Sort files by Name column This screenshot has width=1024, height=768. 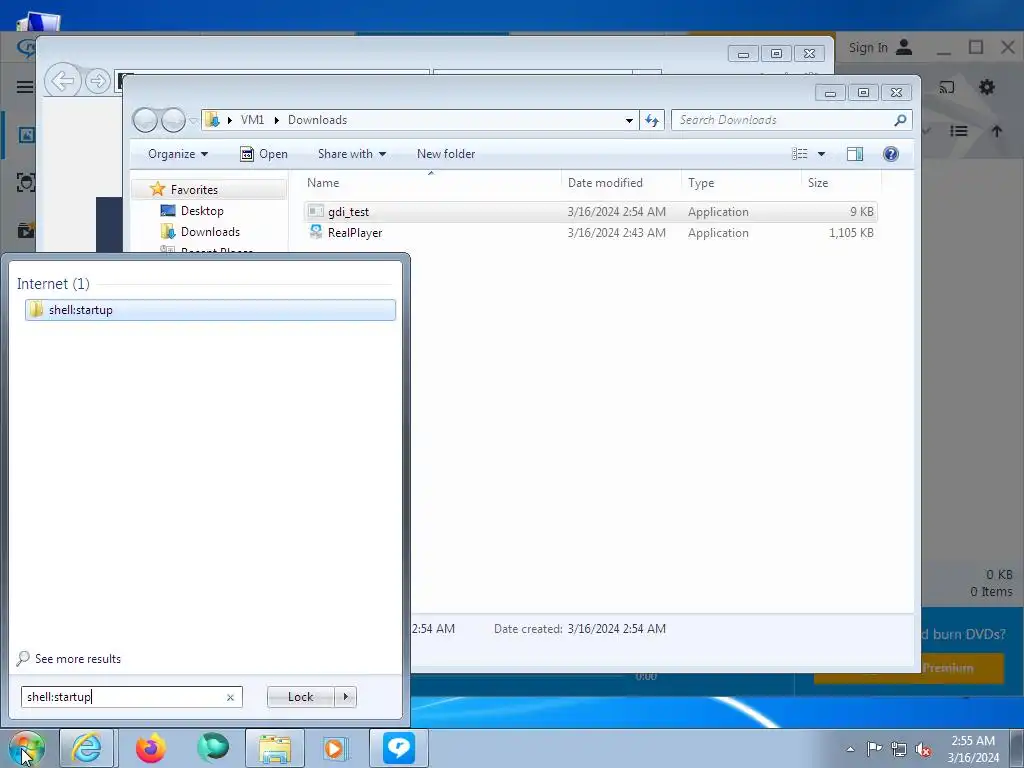(431, 183)
